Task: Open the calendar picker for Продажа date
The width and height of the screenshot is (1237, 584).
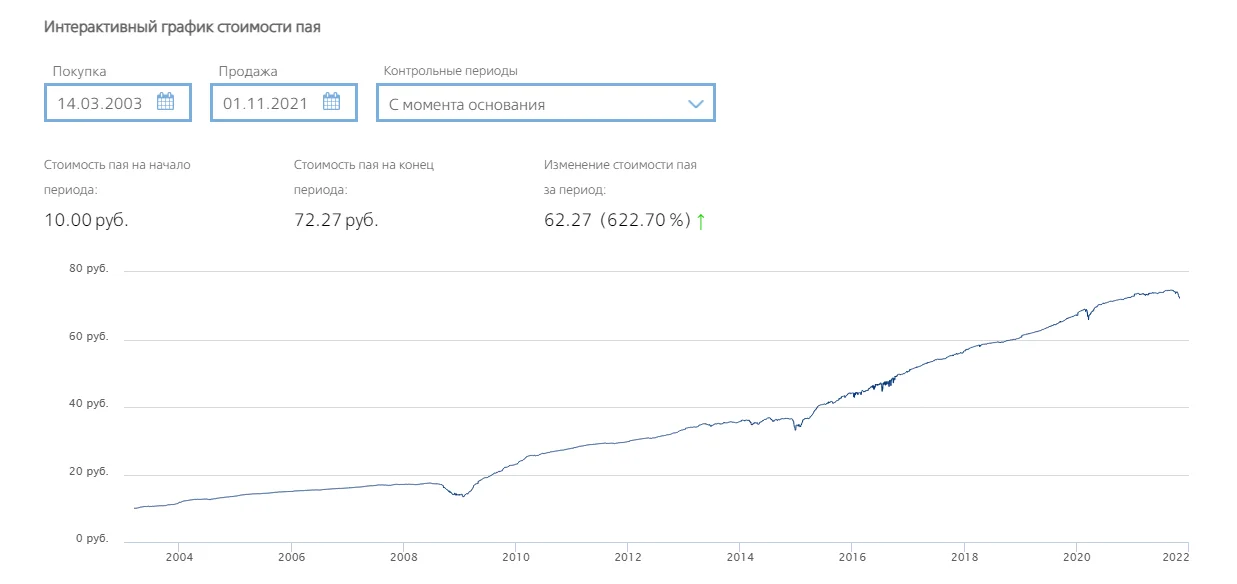Action: [x=332, y=102]
